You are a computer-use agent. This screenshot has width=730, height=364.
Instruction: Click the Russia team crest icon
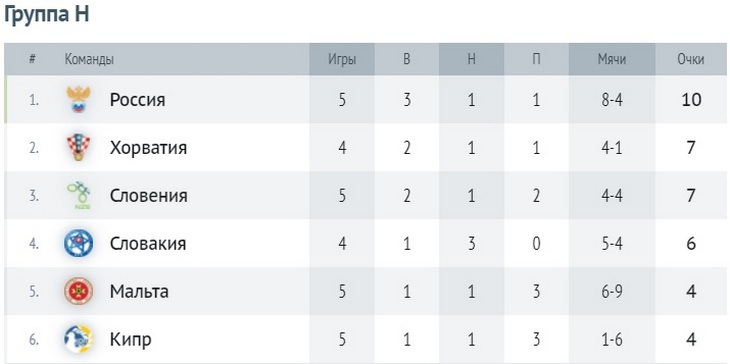tap(79, 100)
